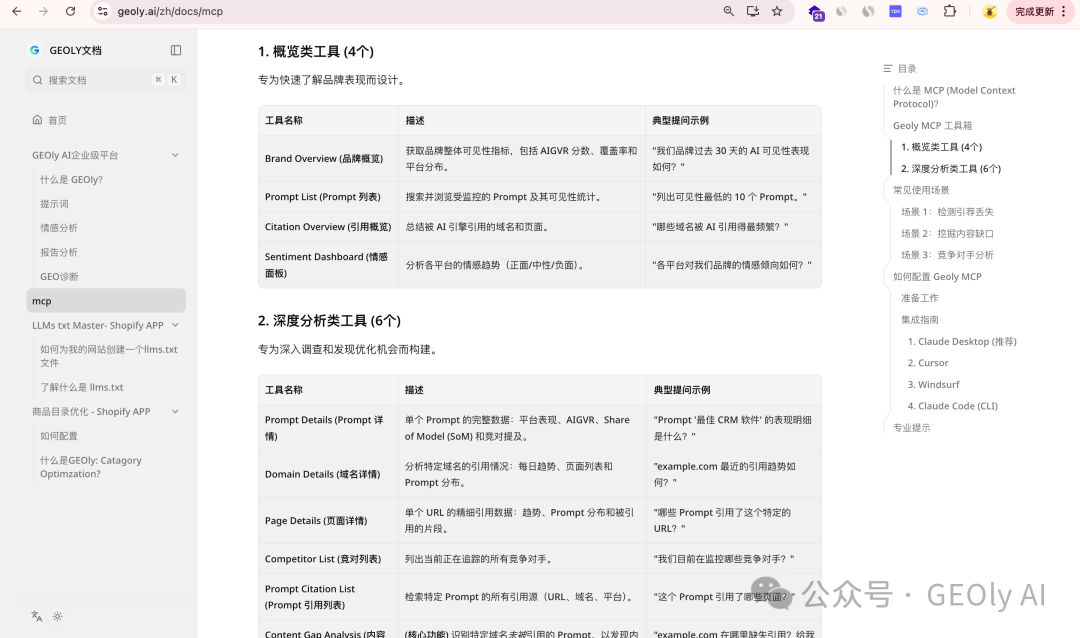Open 什么是GEOly: Catagory Optimzation? page
The height and width of the screenshot is (638, 1080).
click(x=91, y=466)
